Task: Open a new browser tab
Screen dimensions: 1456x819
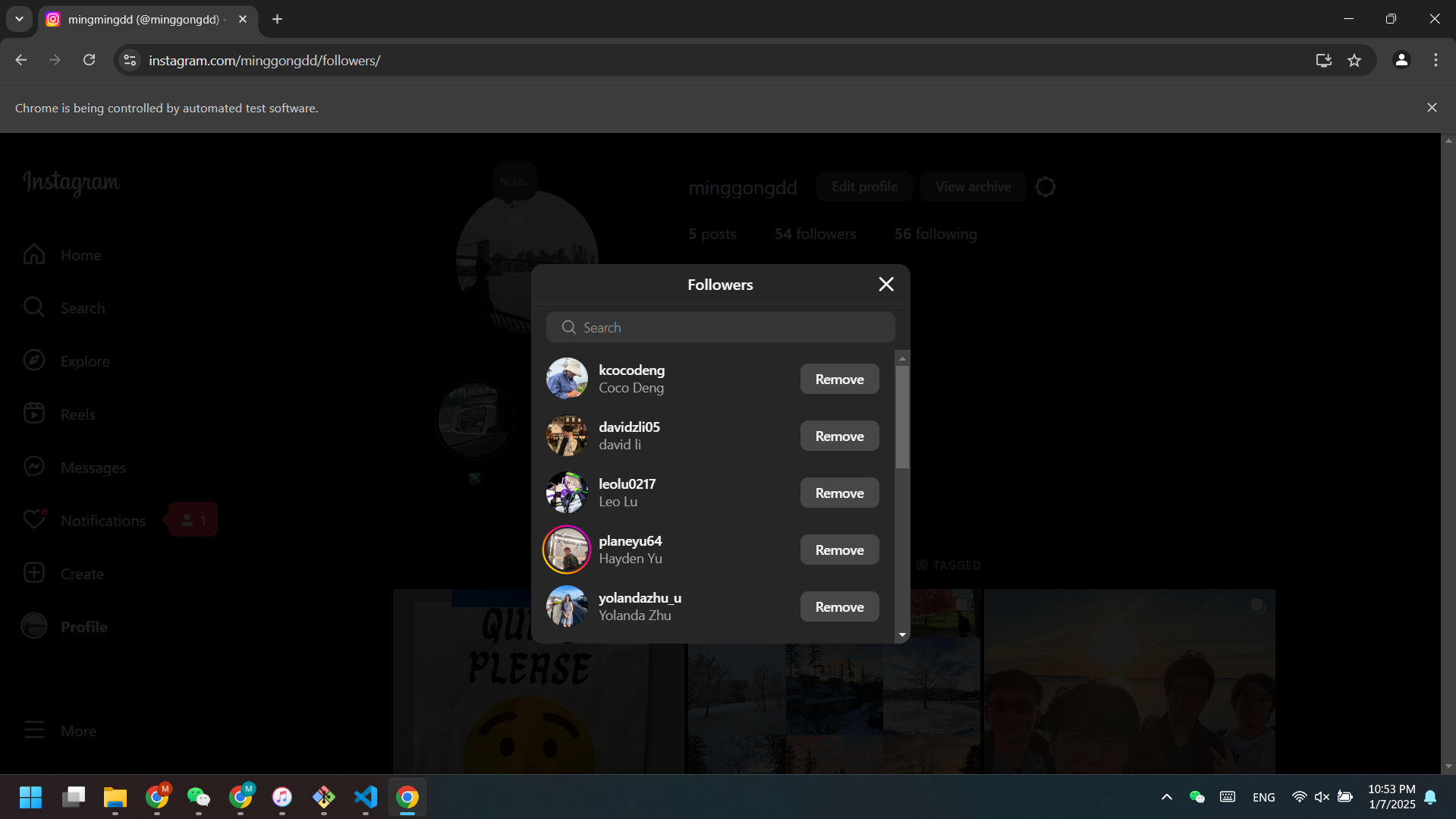Action: [x=277, y=19]
